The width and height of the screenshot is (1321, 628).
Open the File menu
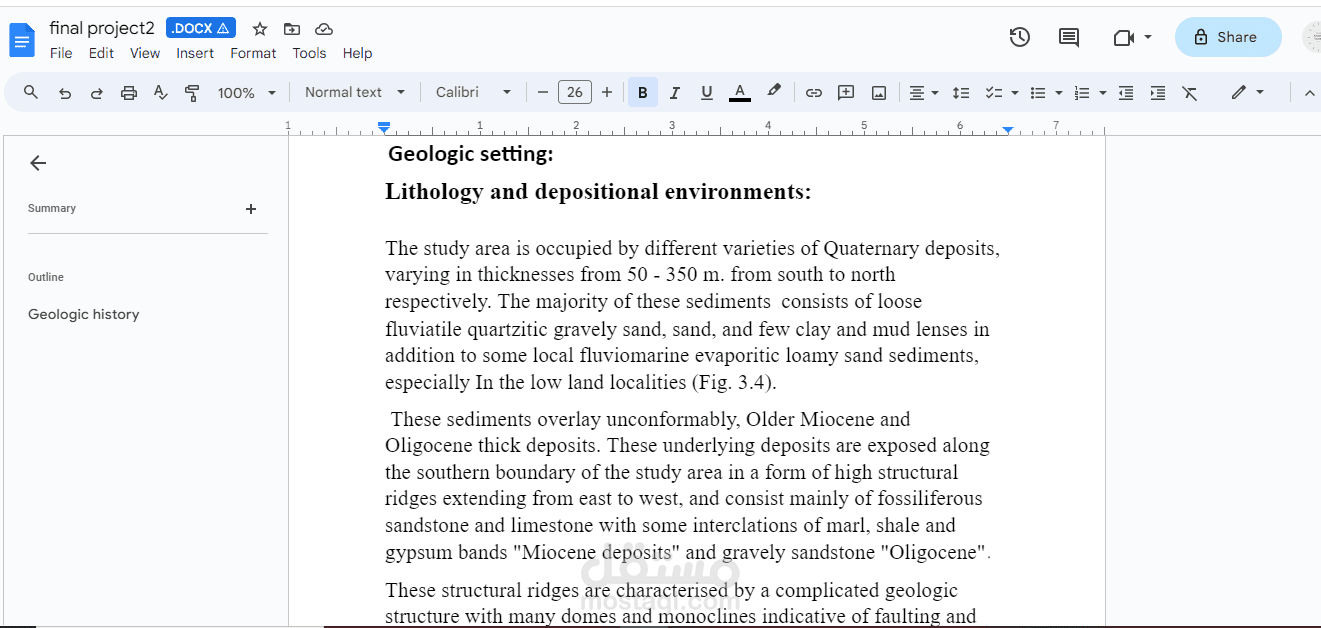pos(61,53)
